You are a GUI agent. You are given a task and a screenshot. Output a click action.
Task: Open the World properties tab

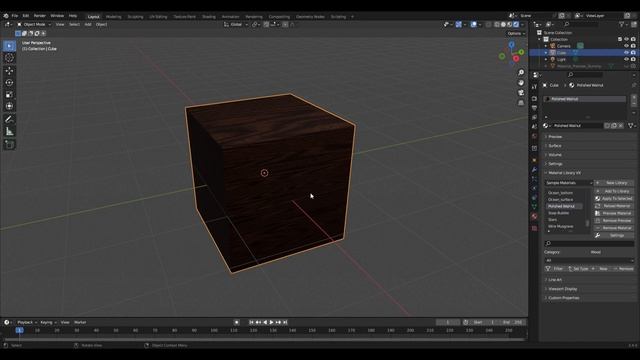[534, 136]
